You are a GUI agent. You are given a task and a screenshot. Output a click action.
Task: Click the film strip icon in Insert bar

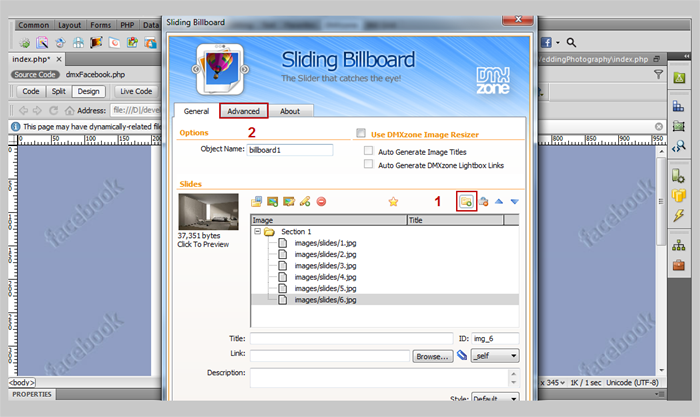(x=96, y=43)
